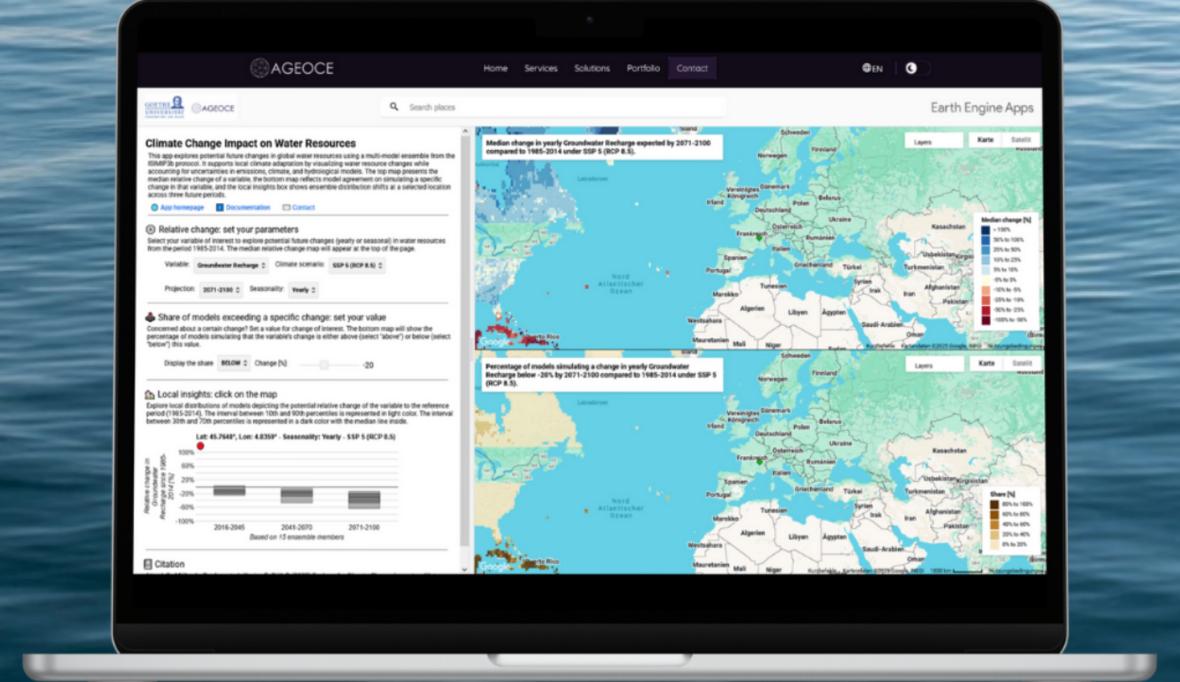
Task: Click the App homepage globe icon
Action: coord(154,208)
